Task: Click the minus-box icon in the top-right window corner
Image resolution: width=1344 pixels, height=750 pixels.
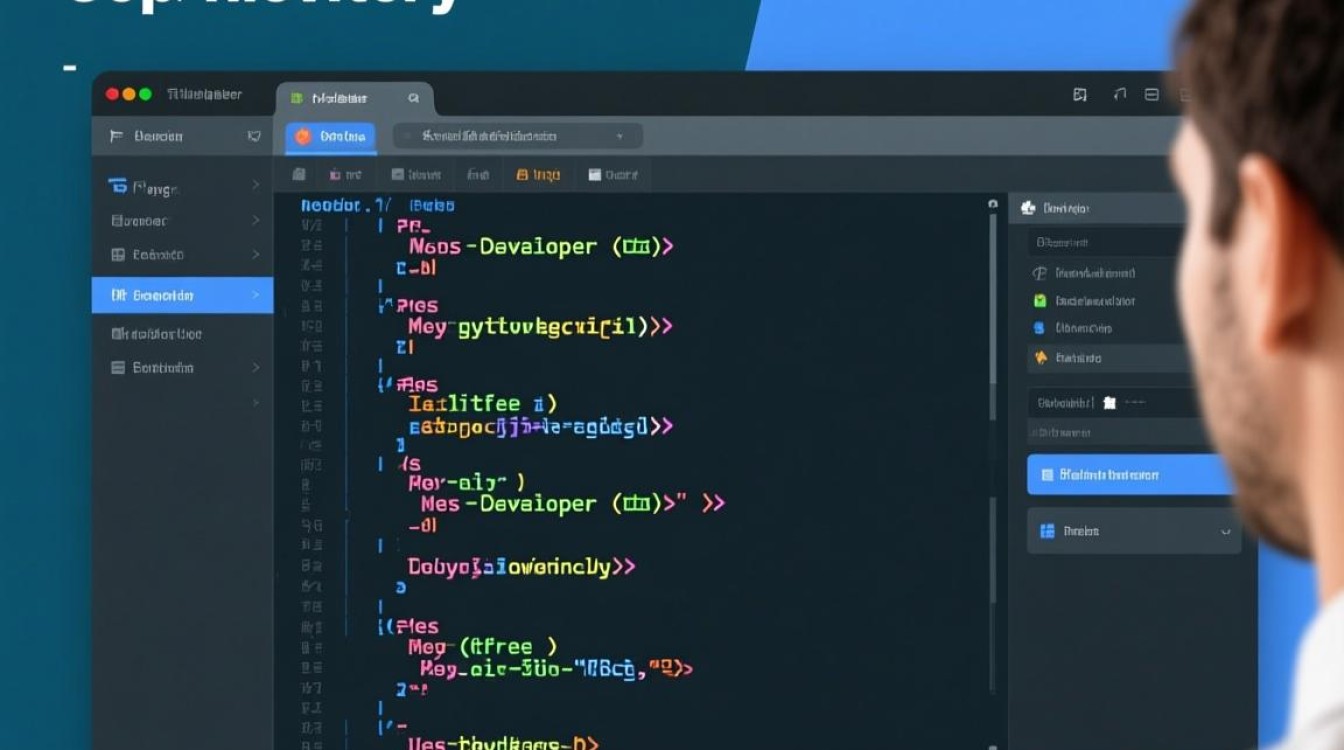Action: pyautogui.click(x=1151, y=95)
